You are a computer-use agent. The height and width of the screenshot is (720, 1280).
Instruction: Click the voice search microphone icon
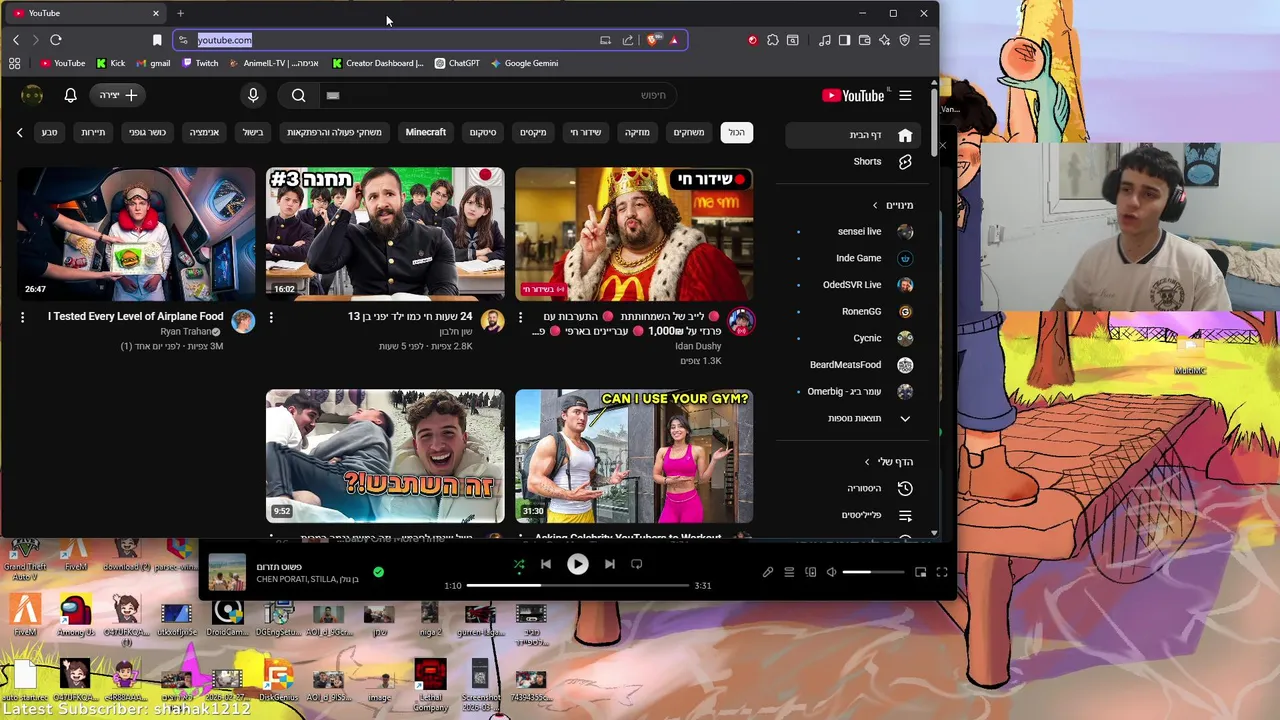click(253, 95)
